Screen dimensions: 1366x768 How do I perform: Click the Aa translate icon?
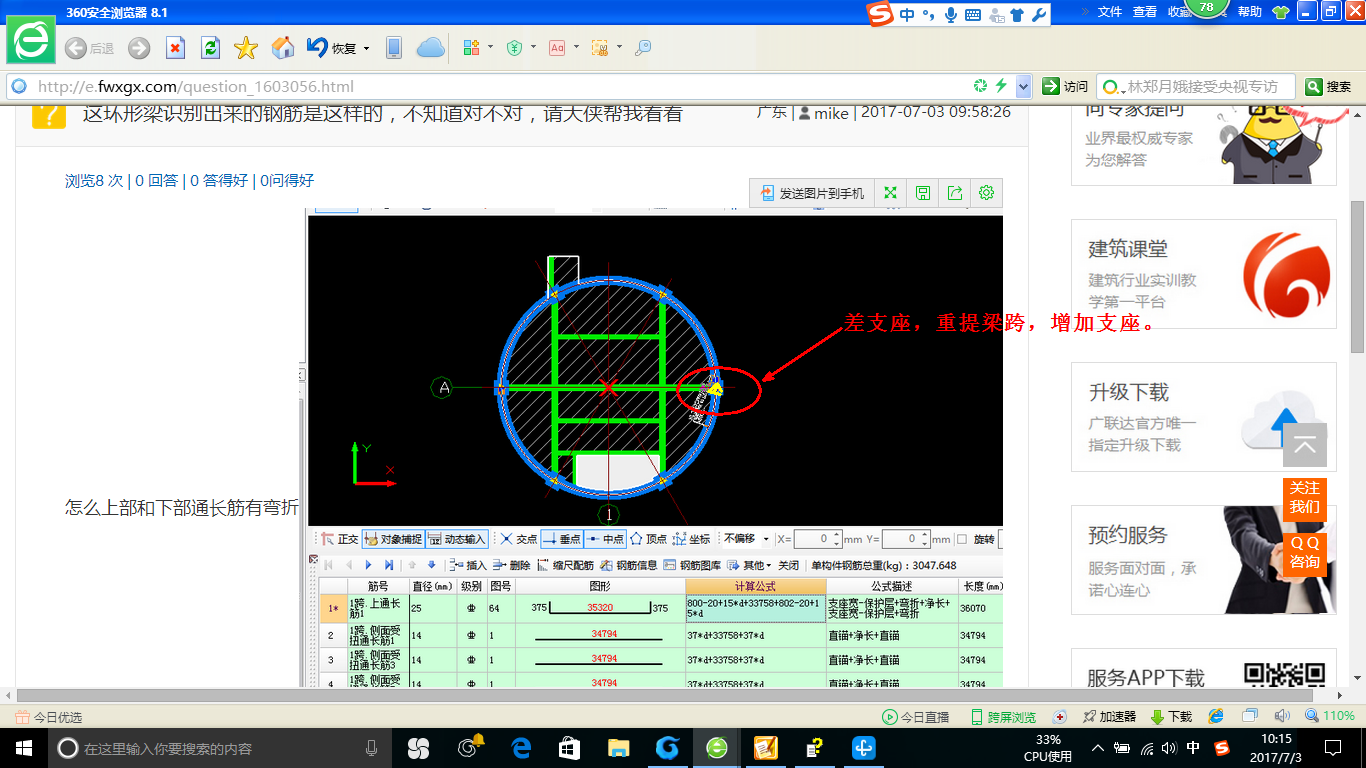pos(557,47)
